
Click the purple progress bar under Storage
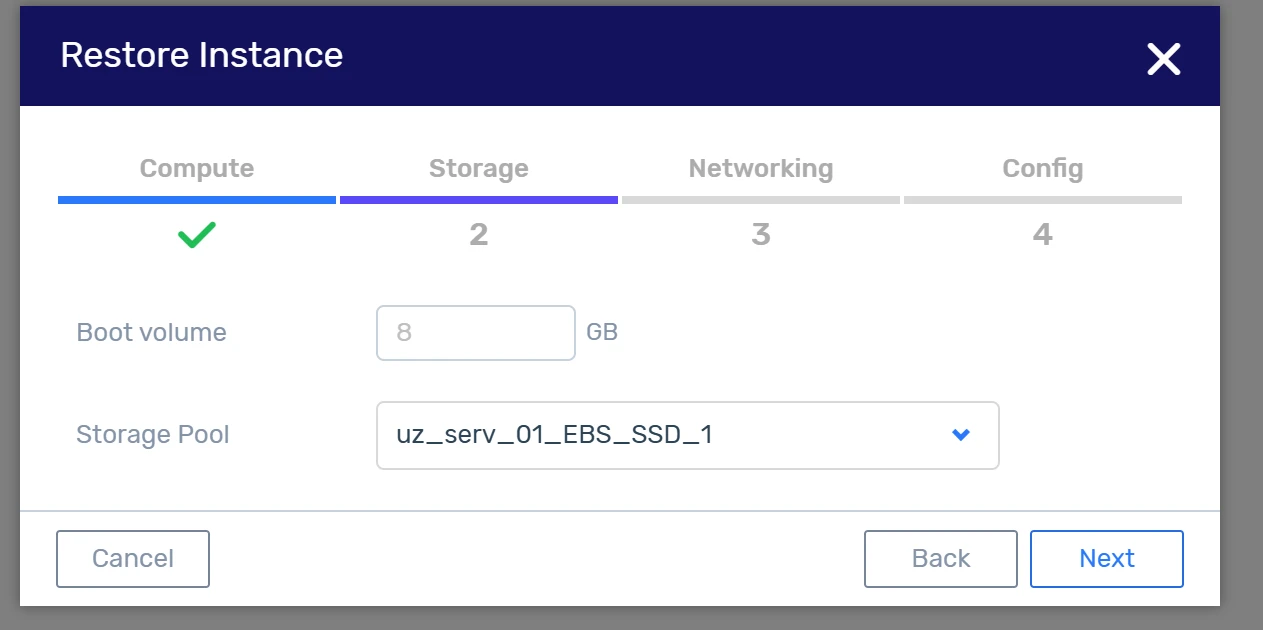[479, 200]
